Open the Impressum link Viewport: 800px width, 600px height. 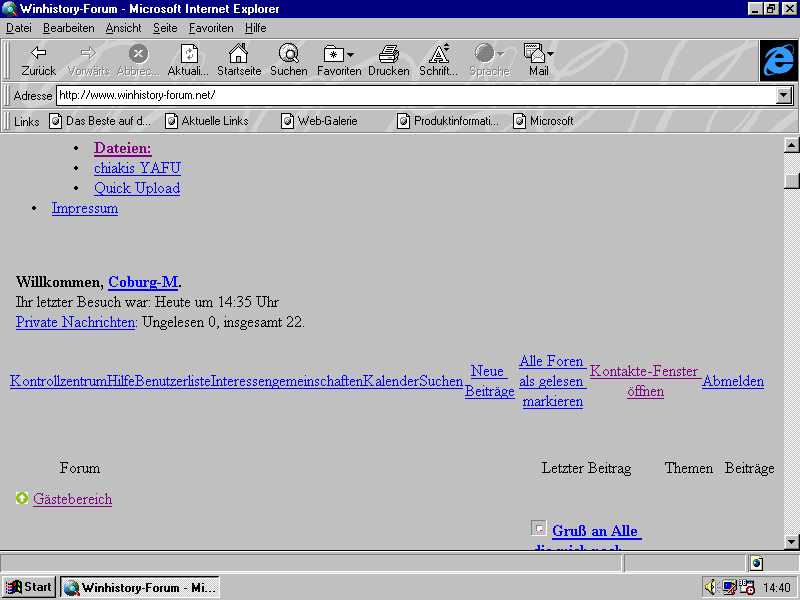[85, 208]
